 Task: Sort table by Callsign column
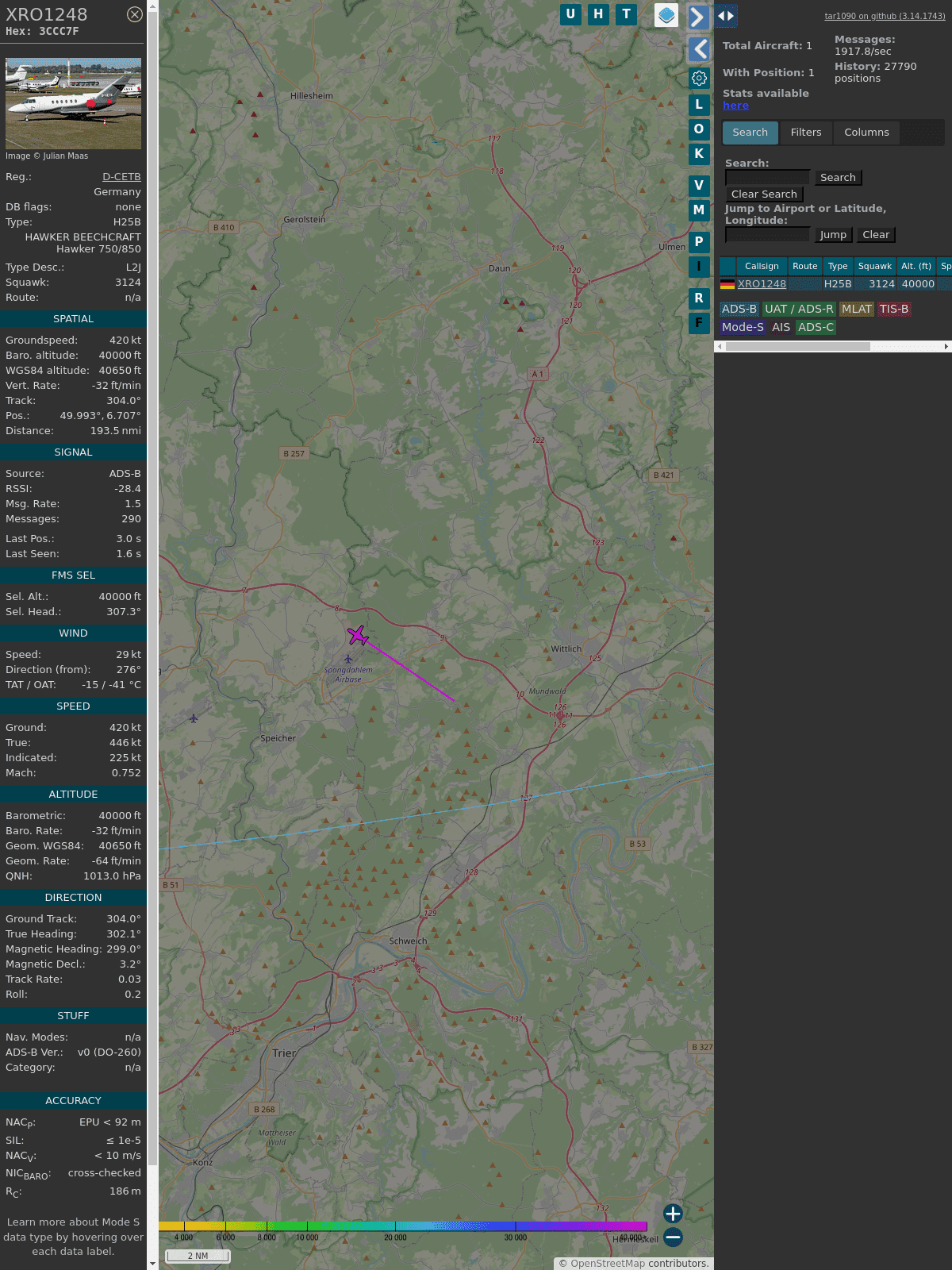[x=762, y=267]
